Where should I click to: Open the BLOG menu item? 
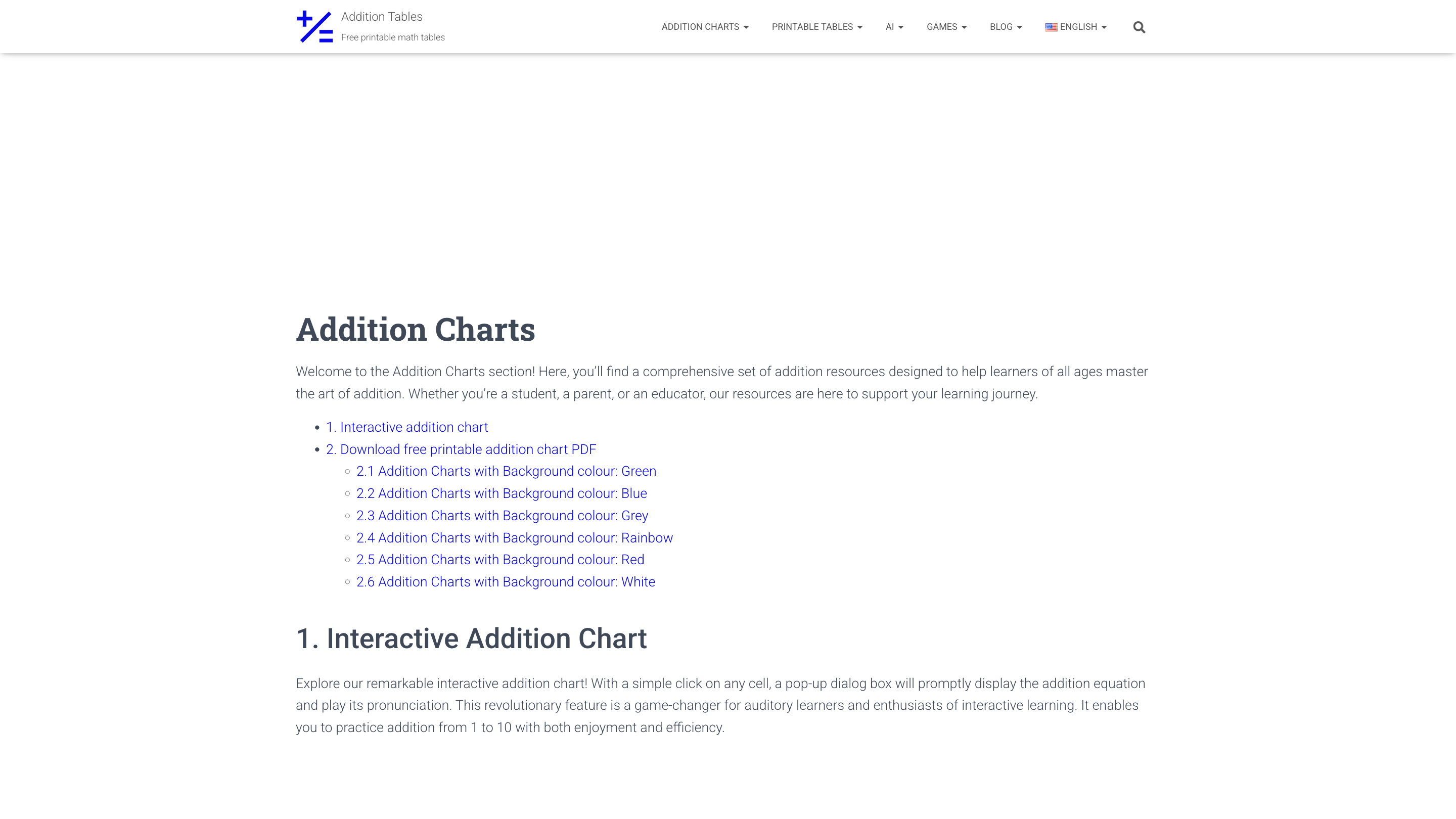(x=1001, y=27)
